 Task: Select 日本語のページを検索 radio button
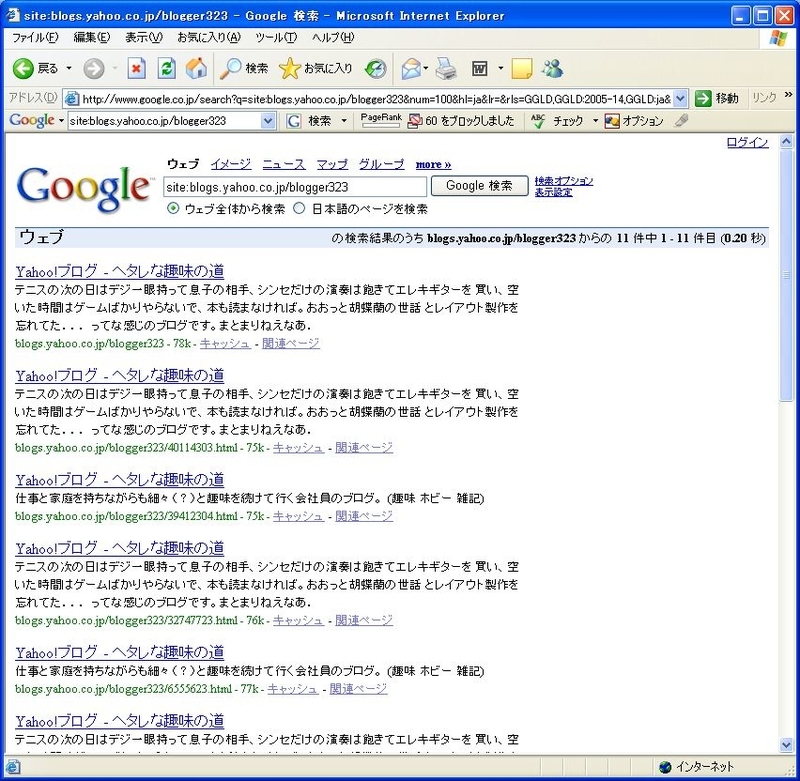coord(298,210)
